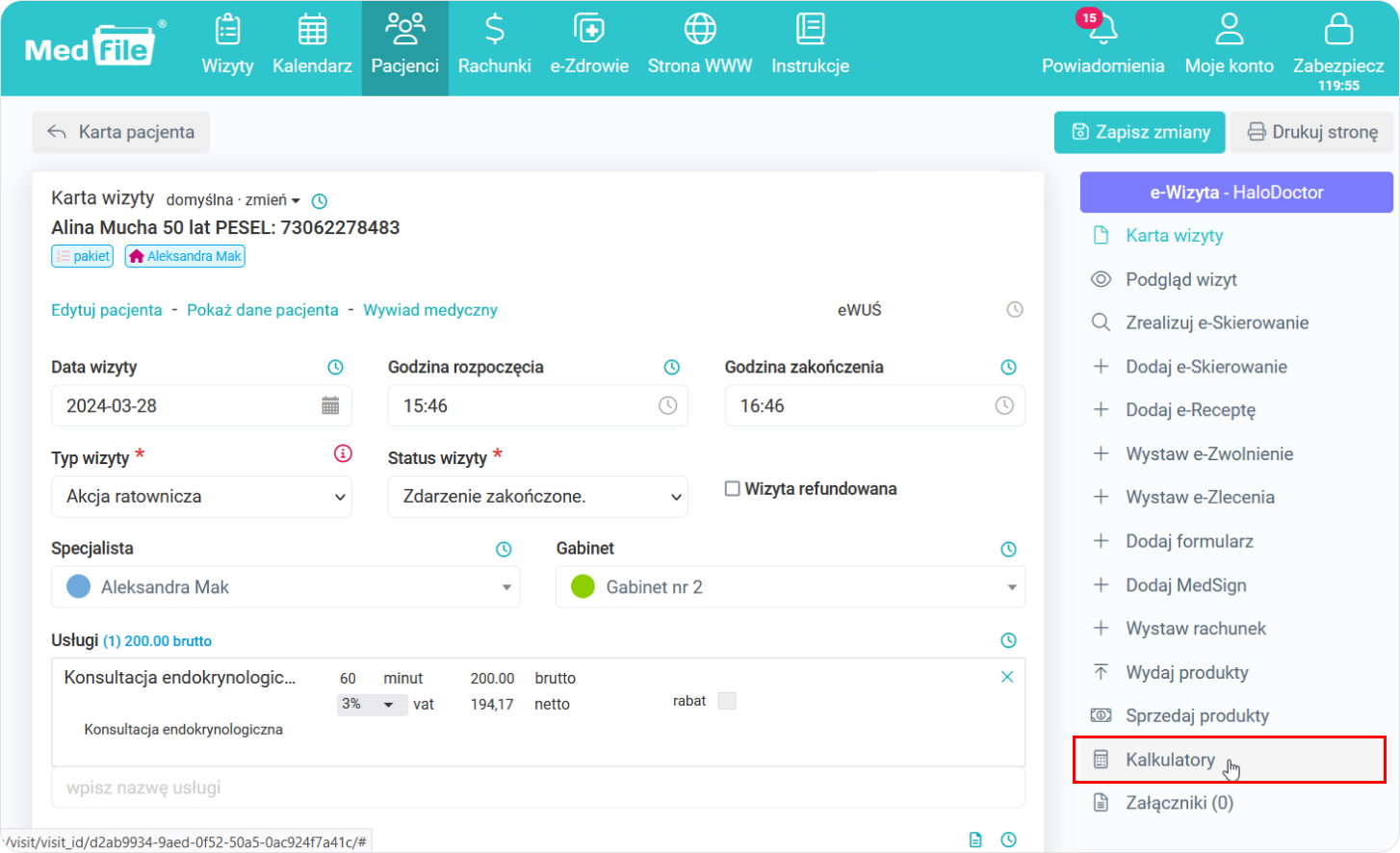Click history clock beside Gabinet
The image size is (1400, 853).
1008,549
